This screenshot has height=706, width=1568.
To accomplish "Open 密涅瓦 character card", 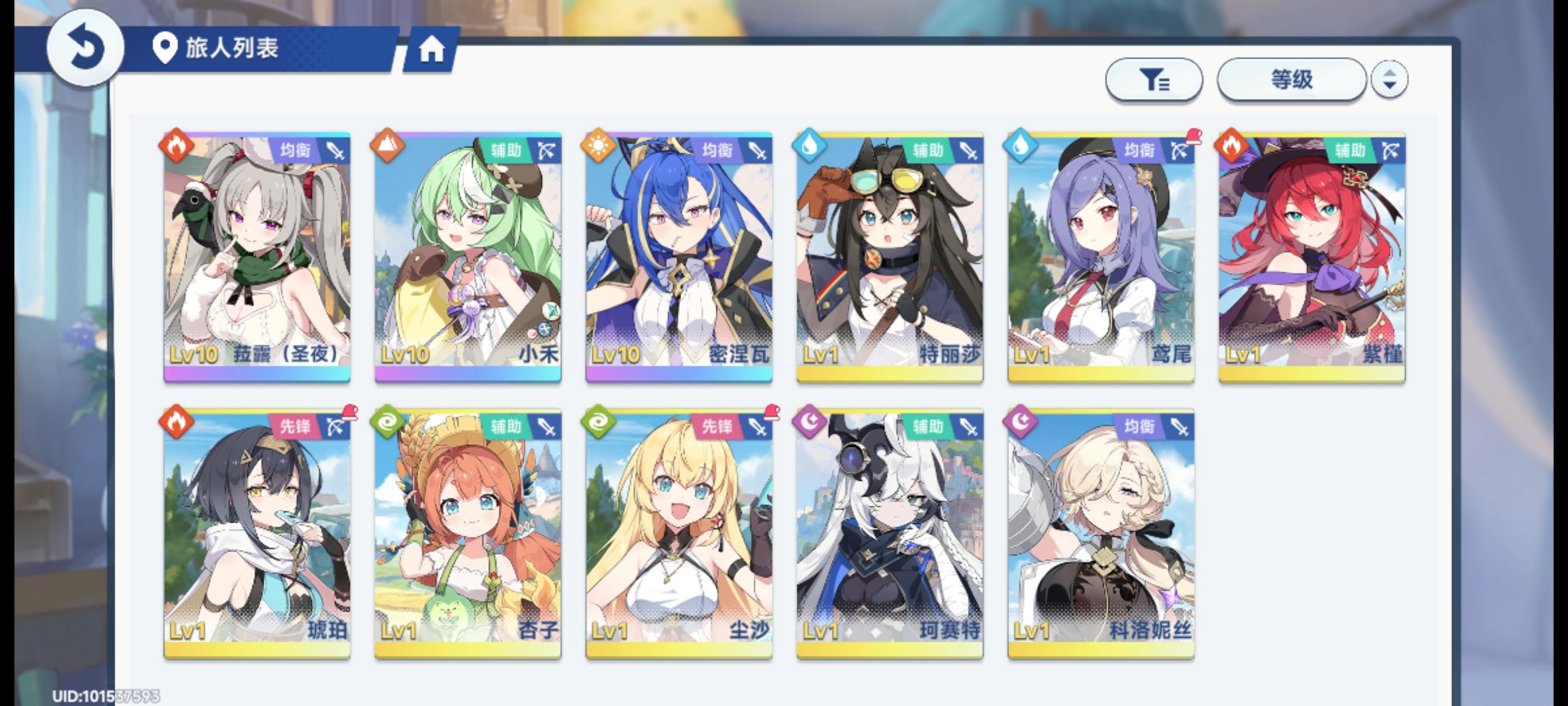I will tap(679, 258).
